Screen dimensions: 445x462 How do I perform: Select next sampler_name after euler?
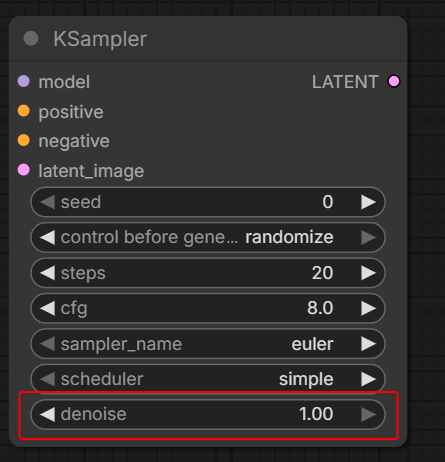coord(368,344)
